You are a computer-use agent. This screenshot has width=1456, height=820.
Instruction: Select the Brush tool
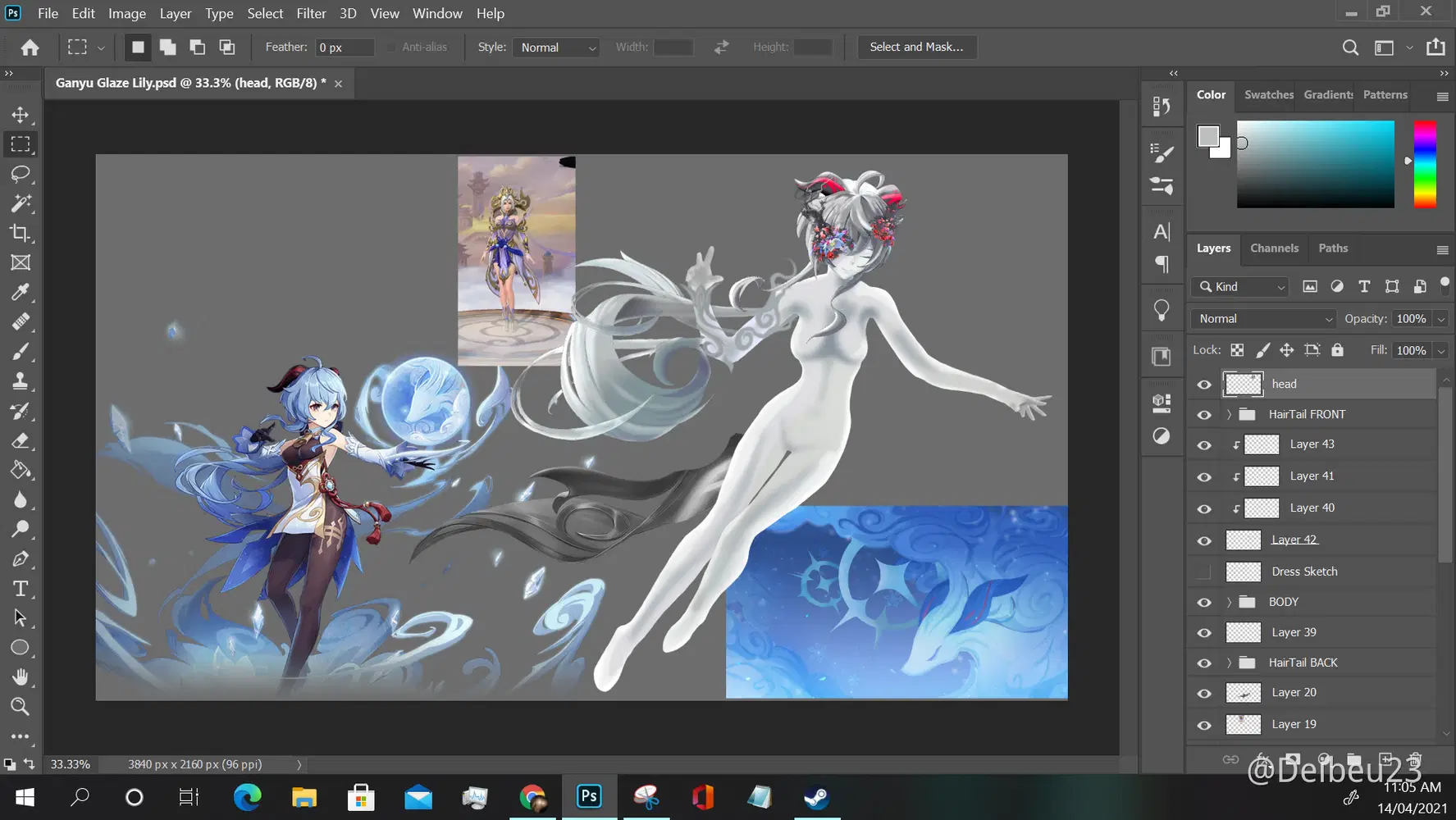[21, 352]
